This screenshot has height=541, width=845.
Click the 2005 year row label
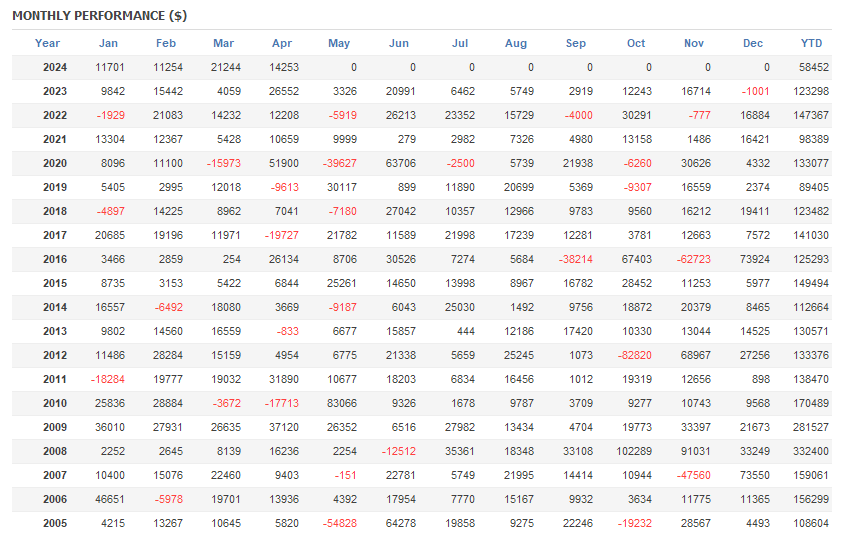click(55, 523)
